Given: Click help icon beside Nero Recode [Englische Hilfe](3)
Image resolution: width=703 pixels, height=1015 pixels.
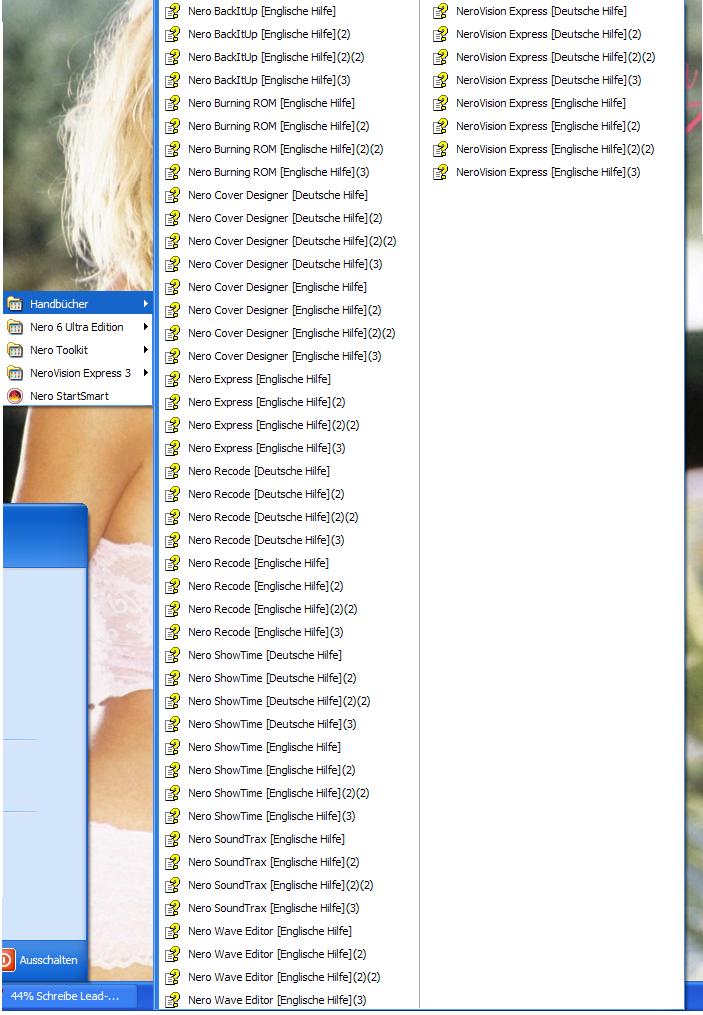Looking at the screenshot, I should click(172, 632).
